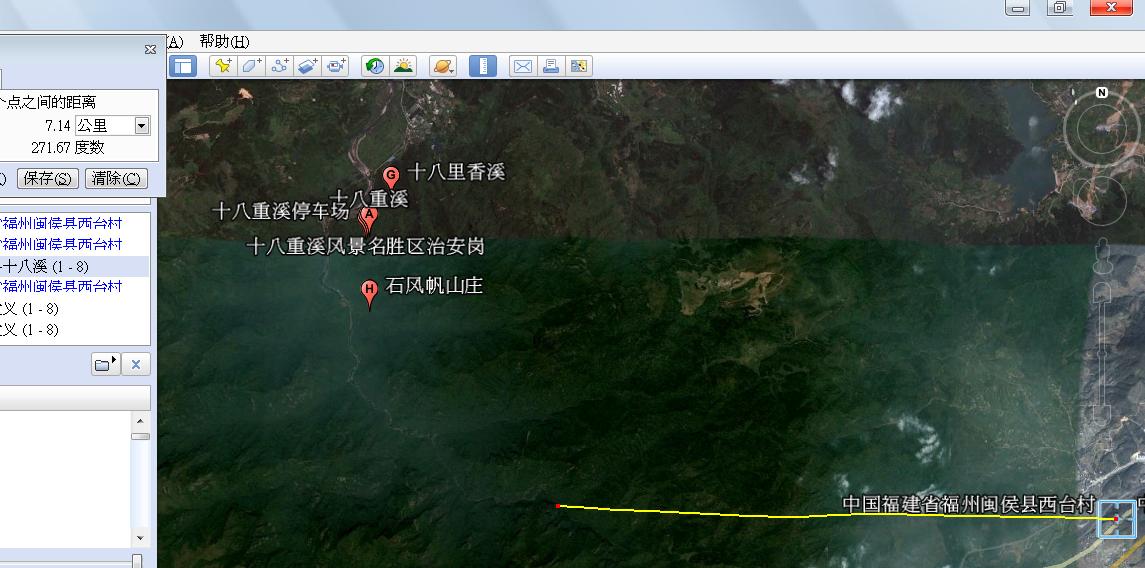The width and height of the screenshot is (1145, 568).
Task: Start recording a tour with camera icon
Action: pos(336,66)
